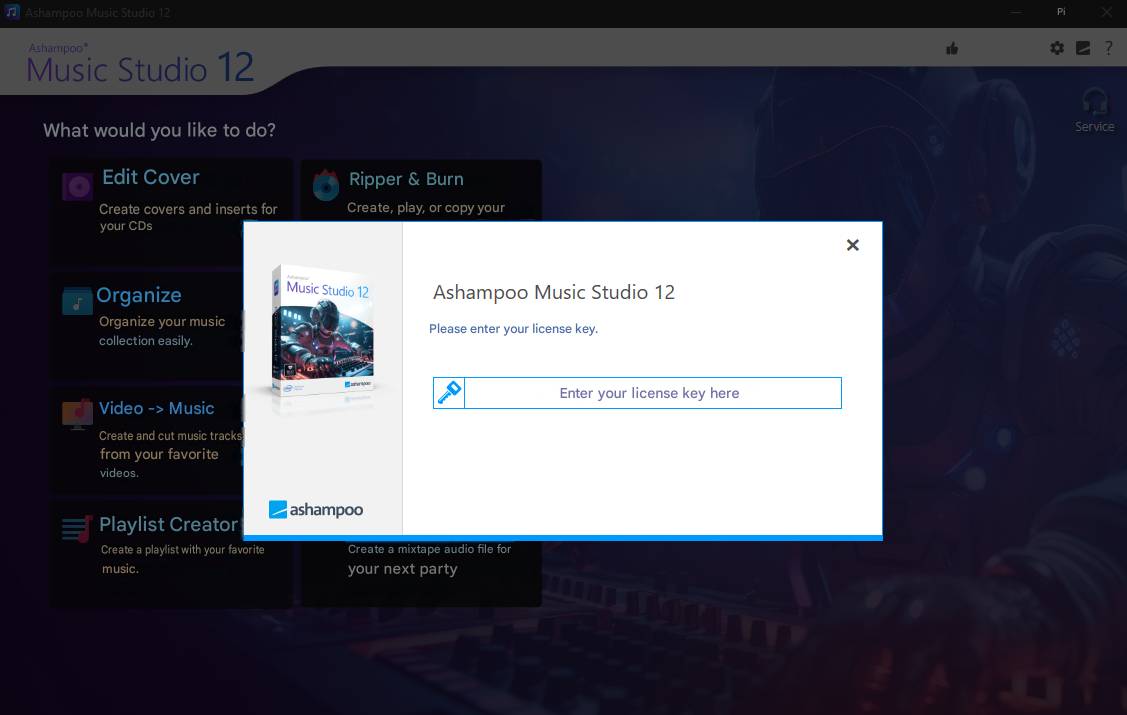This screenshot has height=715, width=1127.
Task: Click the Music Studio 12 logo header
Action: point(140,63)
